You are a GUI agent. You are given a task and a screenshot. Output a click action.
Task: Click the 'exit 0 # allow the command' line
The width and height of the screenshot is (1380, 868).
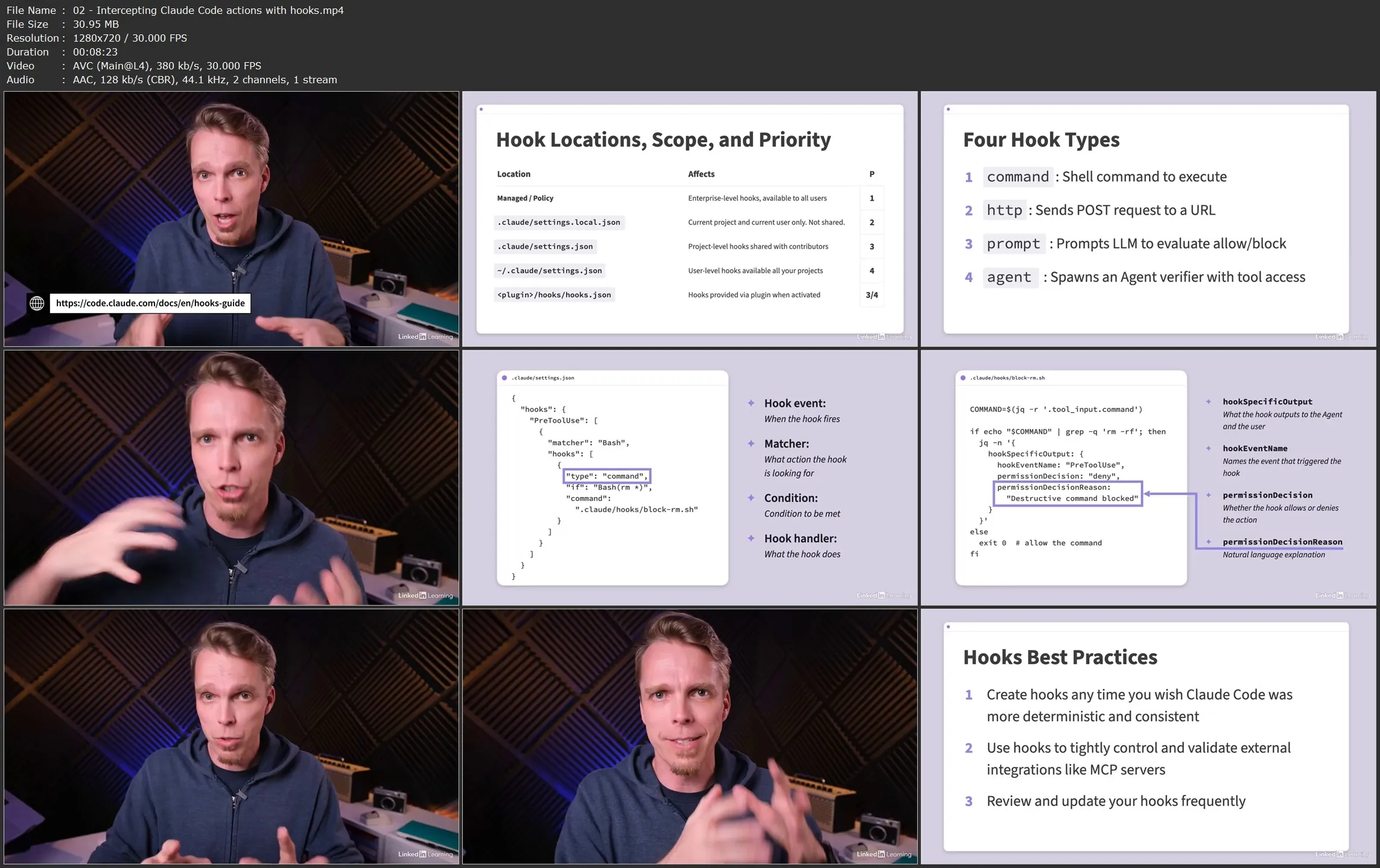tap(1040, 543)
